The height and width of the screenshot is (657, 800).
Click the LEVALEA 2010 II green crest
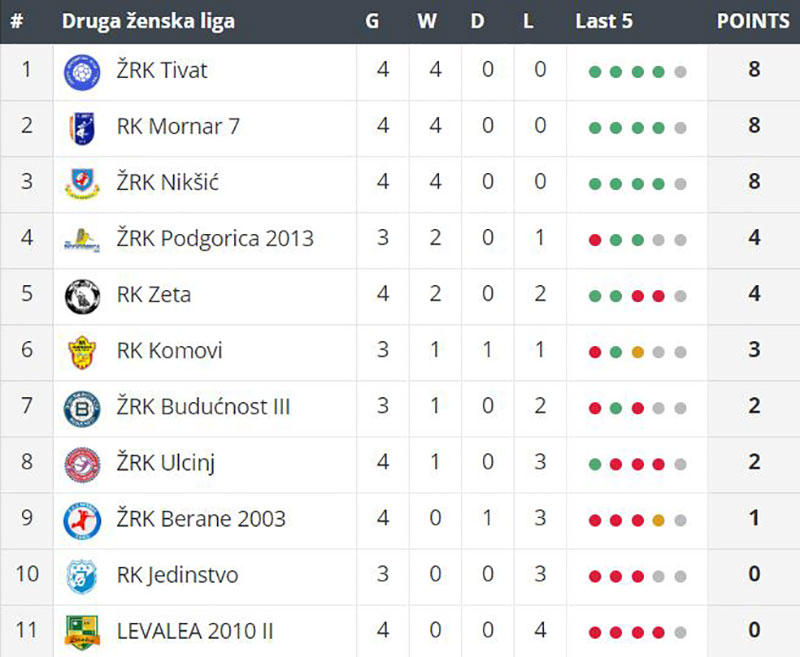[x=82, y=633]
